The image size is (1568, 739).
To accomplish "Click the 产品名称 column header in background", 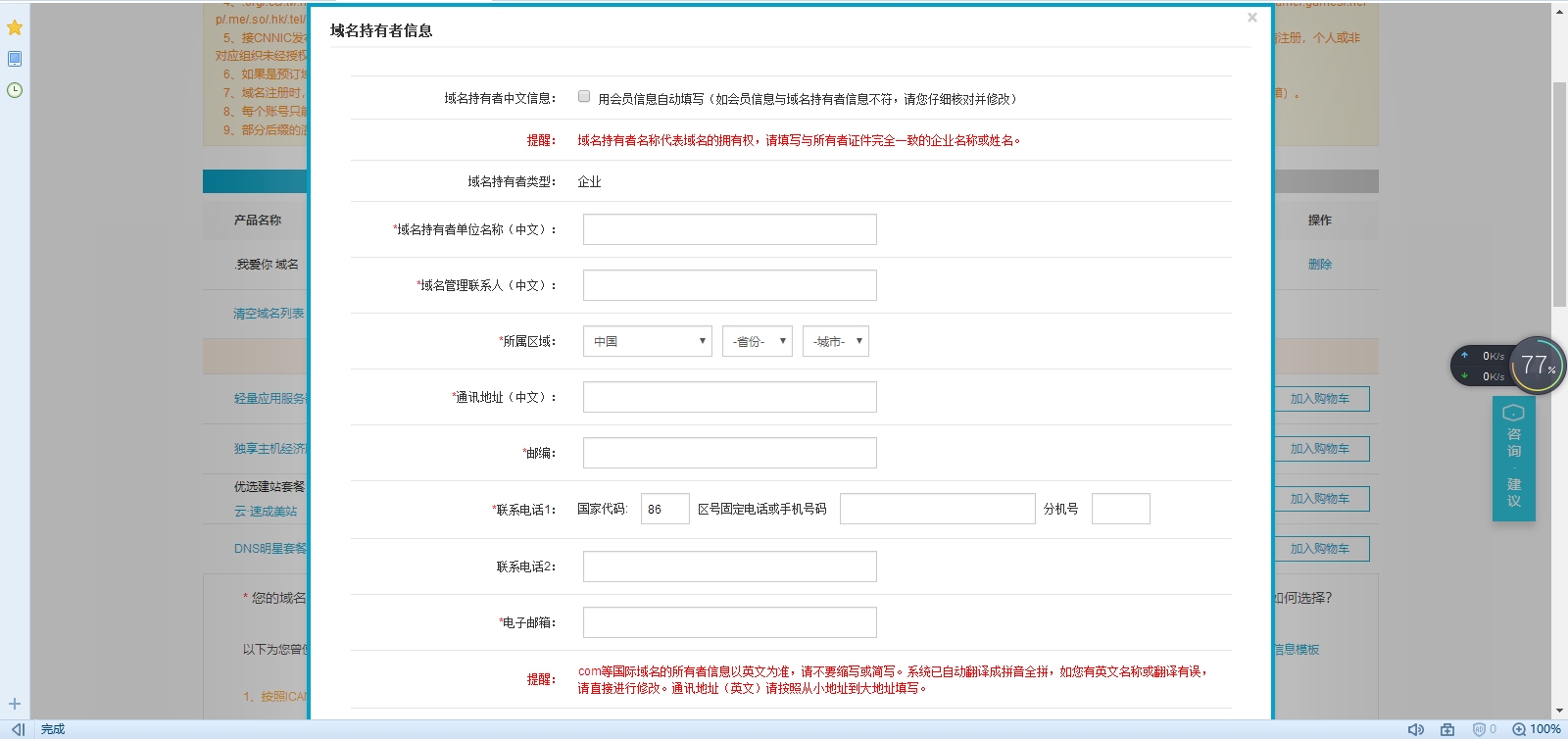I will (258, 221).
